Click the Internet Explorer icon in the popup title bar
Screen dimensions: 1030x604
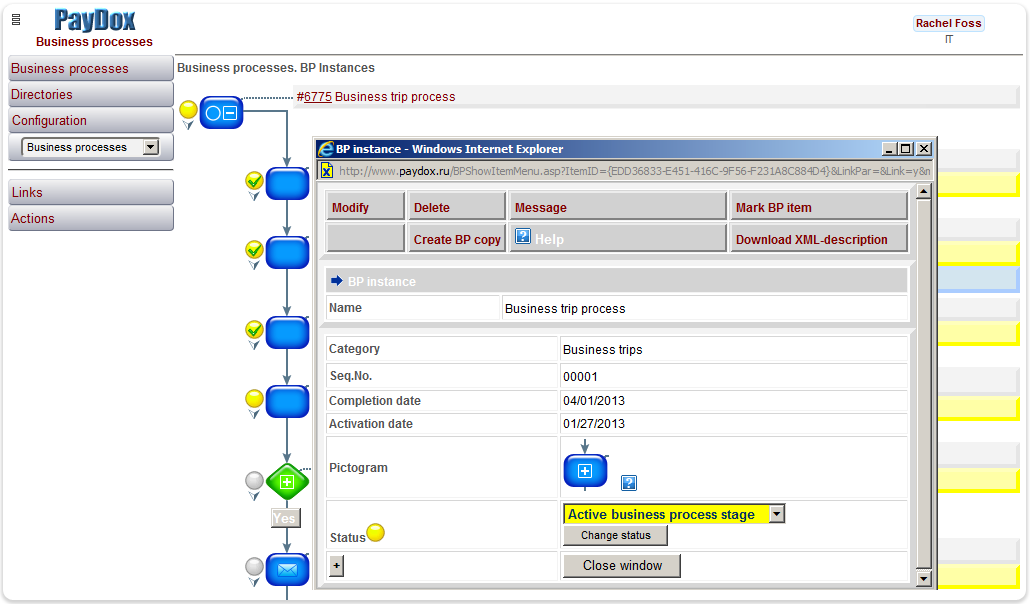(326, 149)
